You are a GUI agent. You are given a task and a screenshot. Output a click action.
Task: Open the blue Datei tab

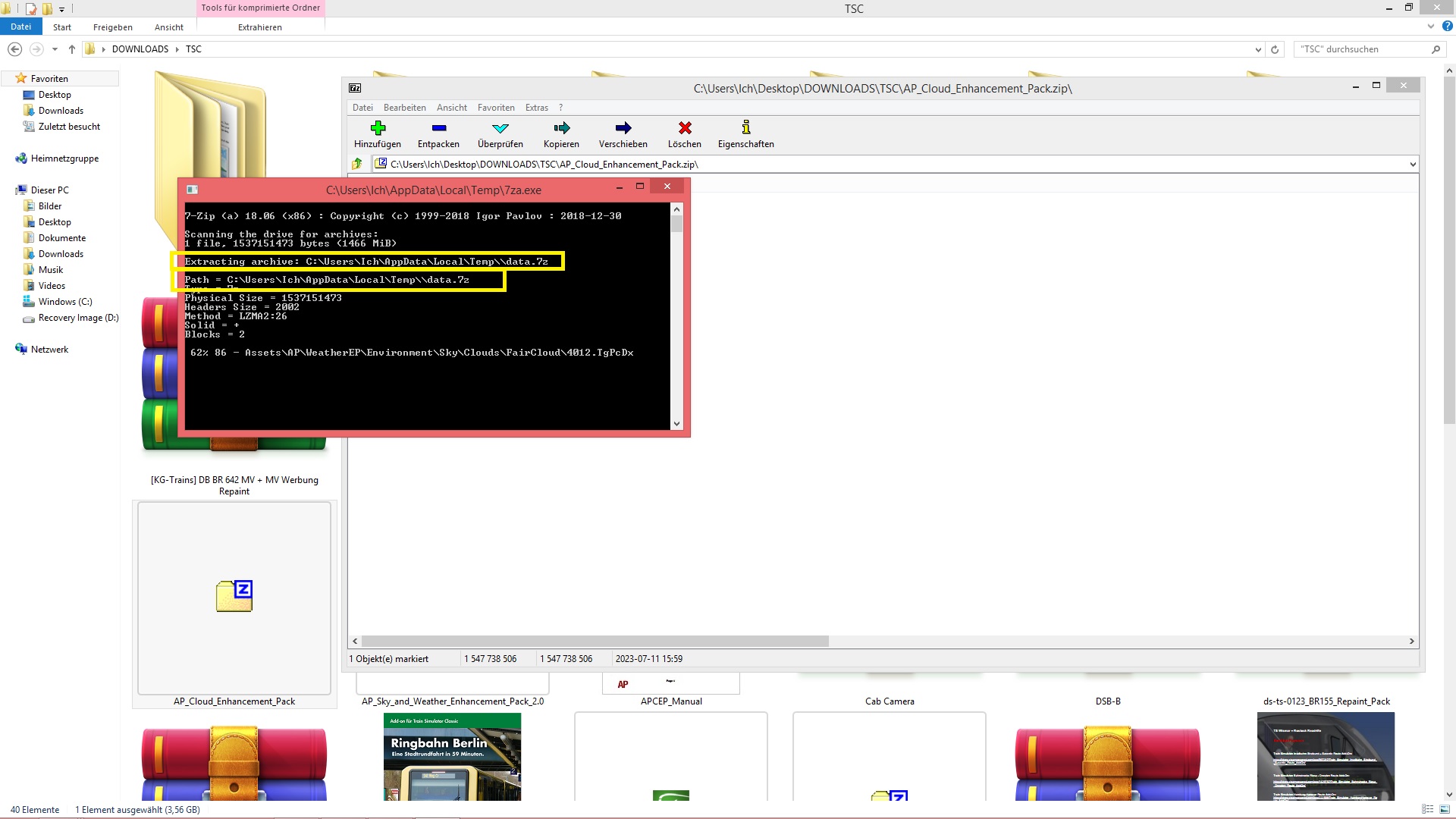pyautogui.click(x=20, y=27)
